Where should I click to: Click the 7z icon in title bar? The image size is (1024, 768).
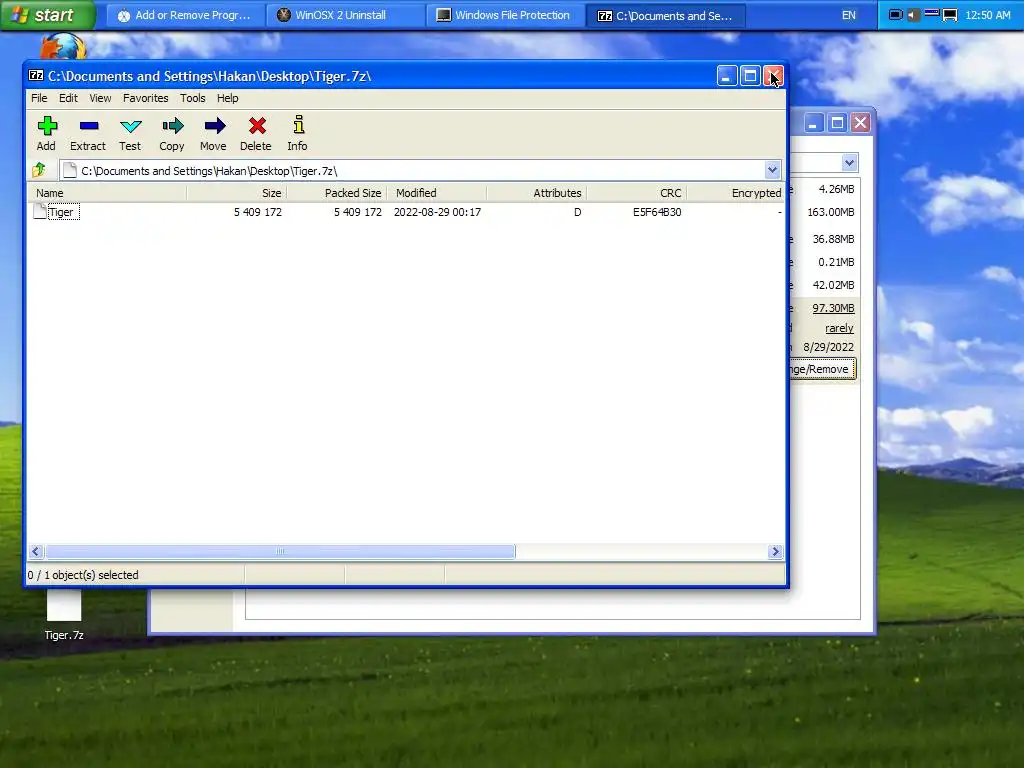(36, 76)
